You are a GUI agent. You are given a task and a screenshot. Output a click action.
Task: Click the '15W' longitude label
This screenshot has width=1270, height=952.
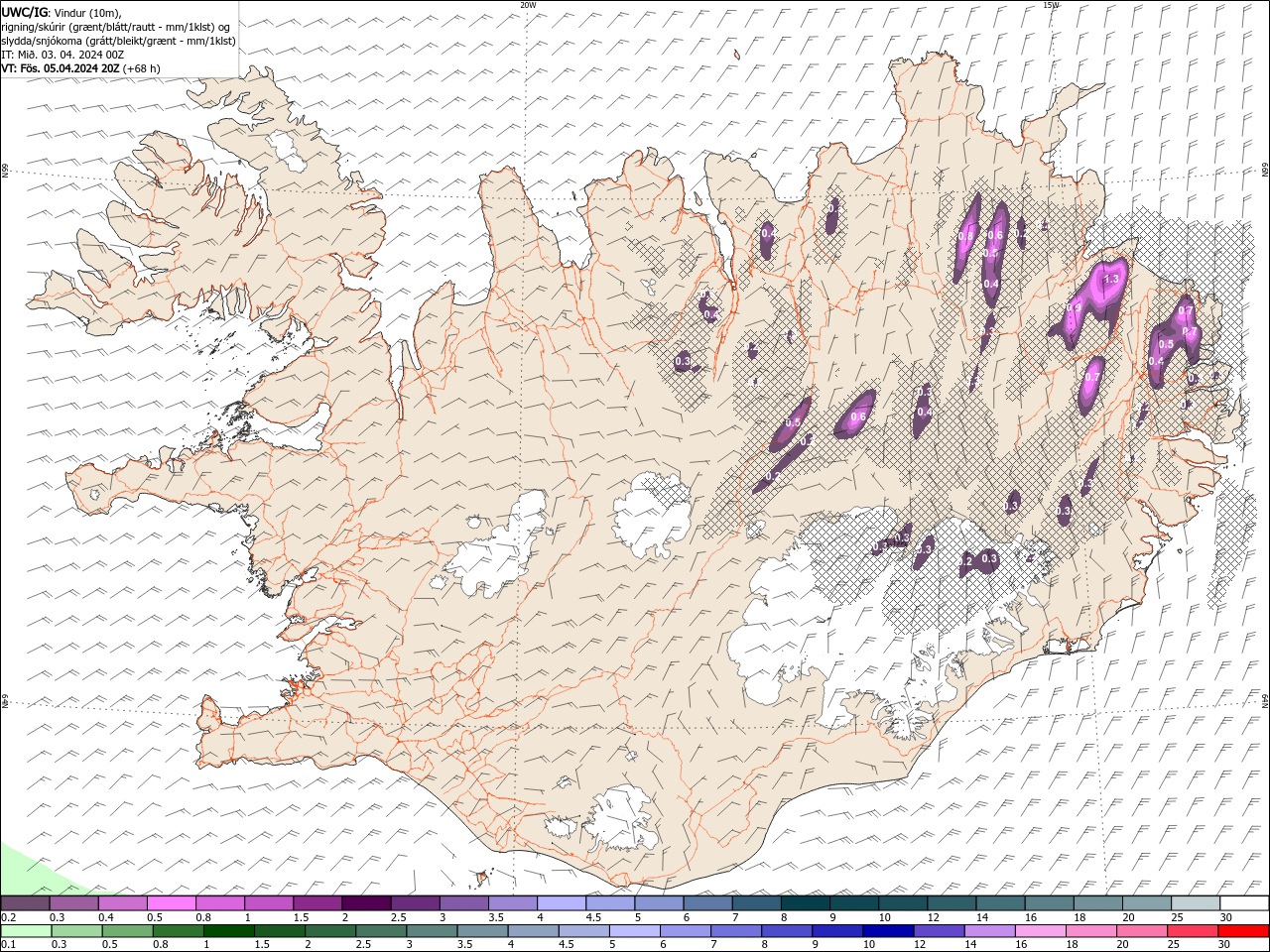point(1051,5)
